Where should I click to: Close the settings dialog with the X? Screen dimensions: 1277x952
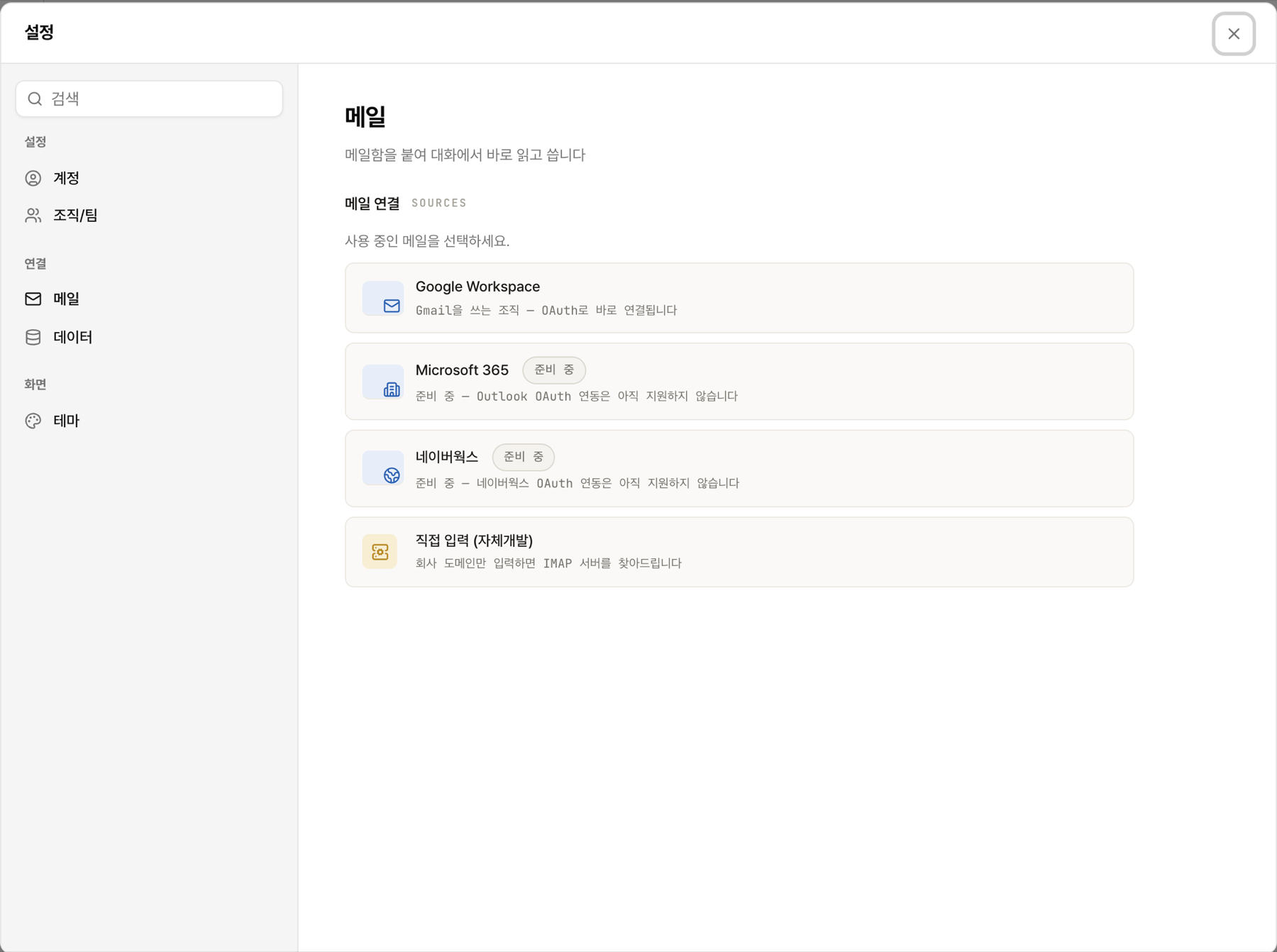pyautogui.click(x=1233, y=33)
